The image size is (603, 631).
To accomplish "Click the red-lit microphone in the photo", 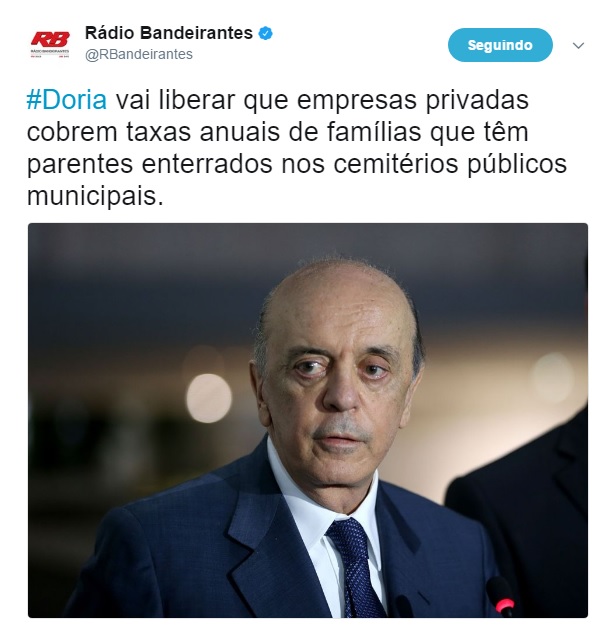I will pos(501,597).
